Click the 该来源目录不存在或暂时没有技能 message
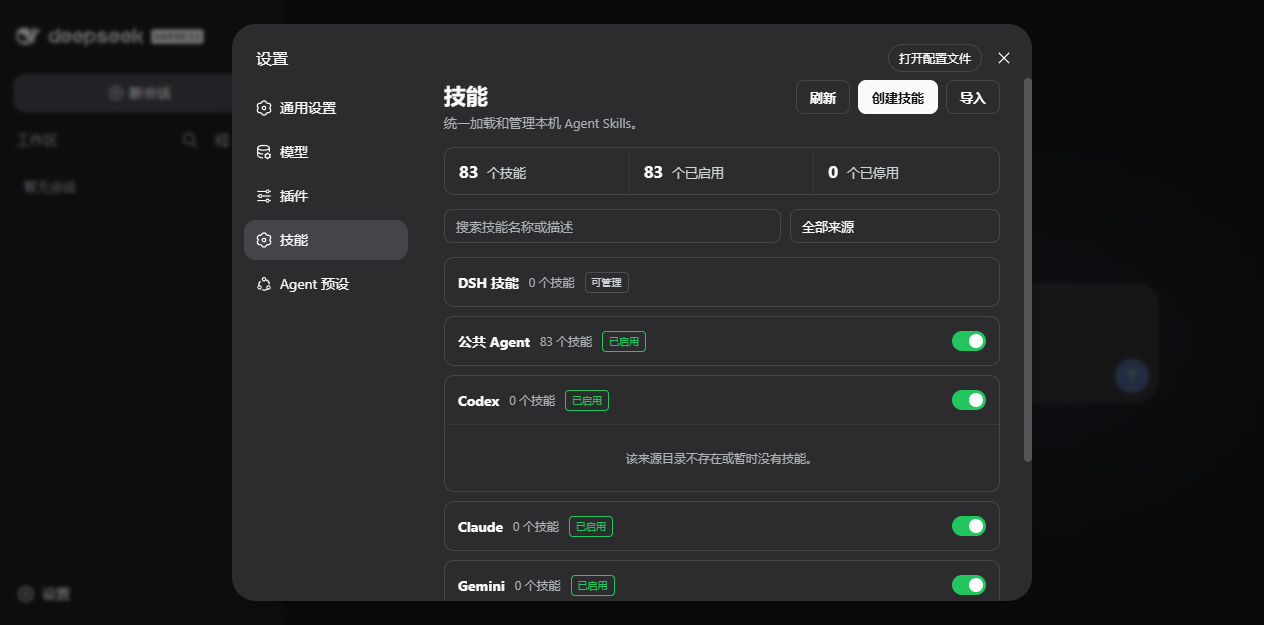 tap(720, 459)
